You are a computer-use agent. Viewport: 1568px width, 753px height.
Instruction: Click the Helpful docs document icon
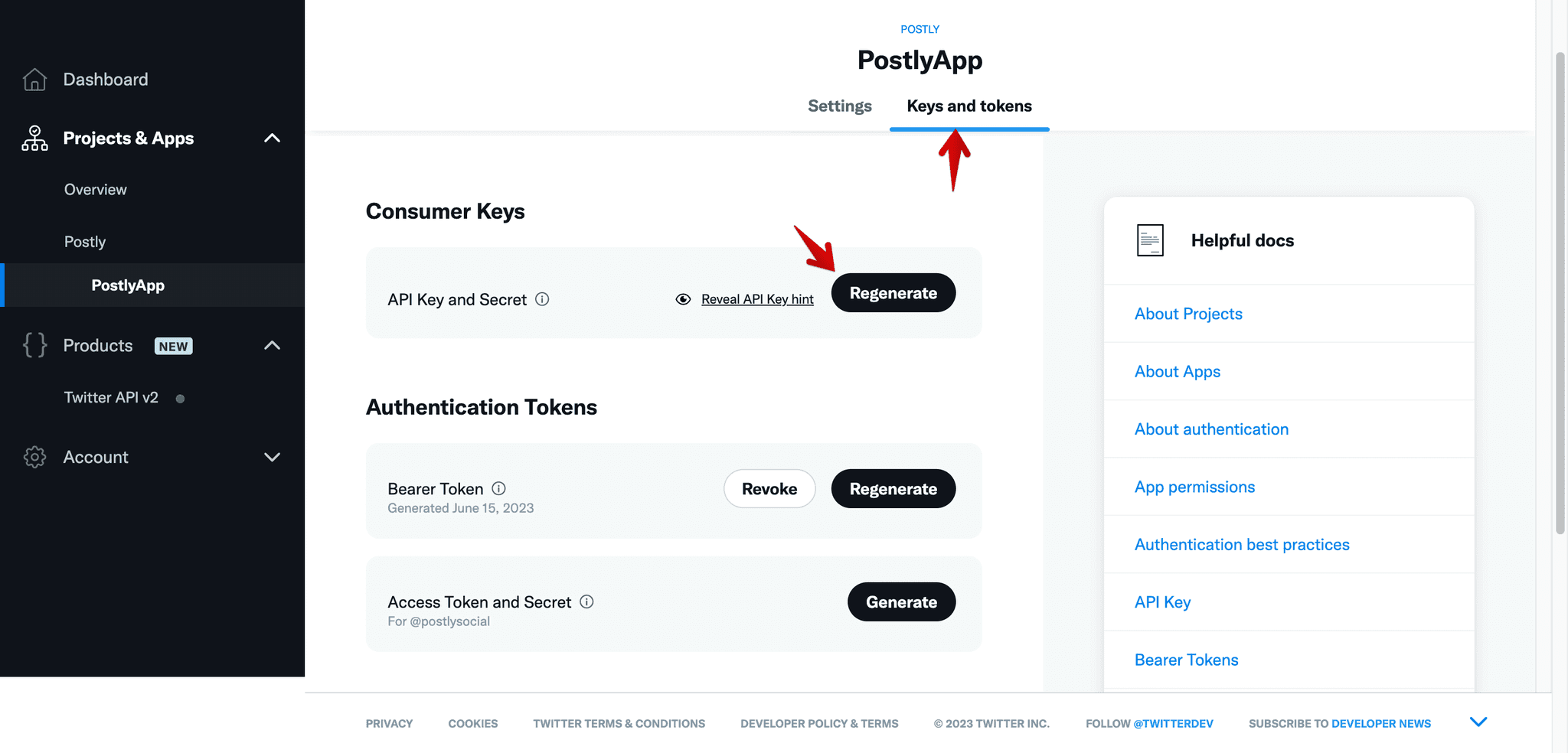tap(1150, 240)
